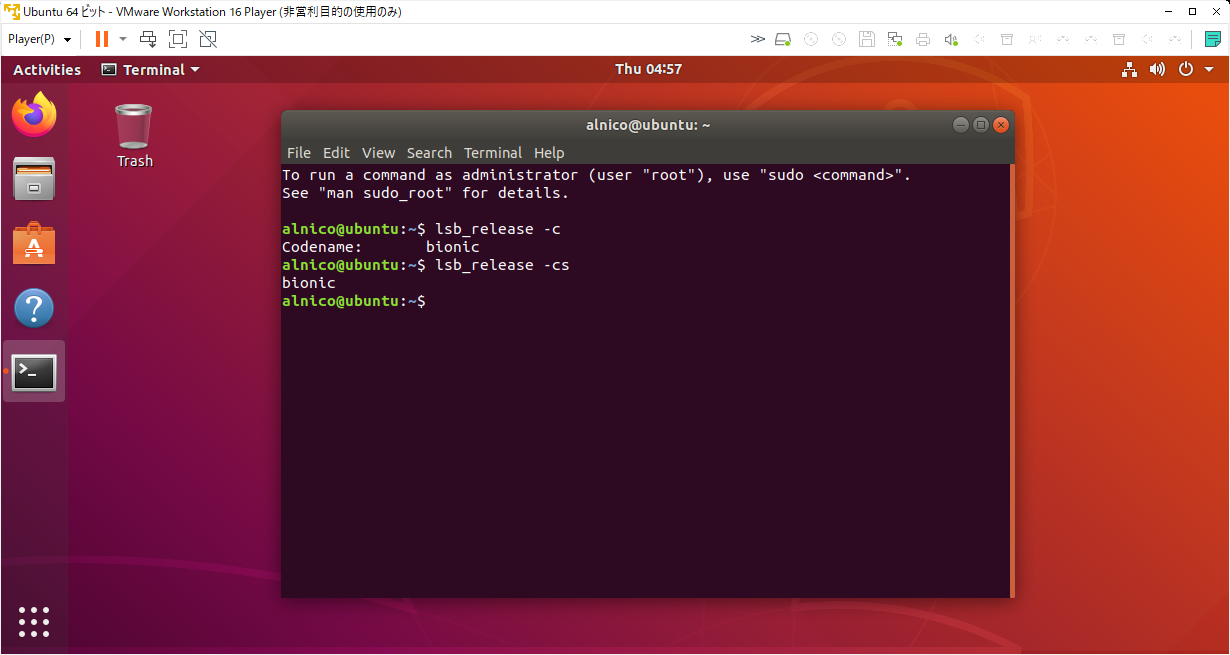The width and height of the screenshot is (1230, 655).
Task: Minimize the terminal window
Action: pyautogui.click(x=960, y=125)
